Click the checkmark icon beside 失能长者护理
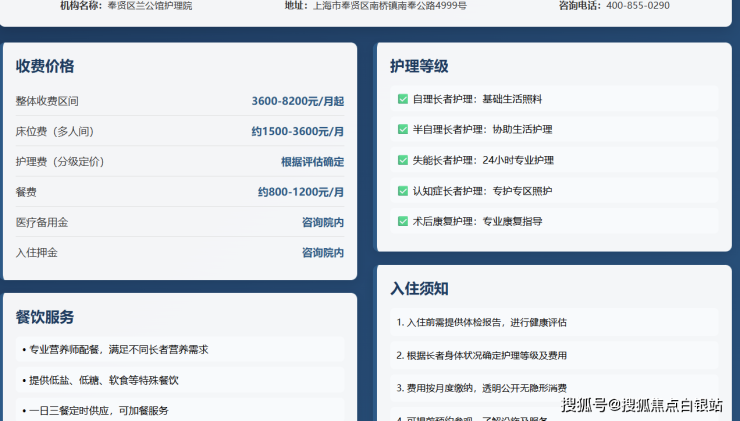Screen dimensions: 740x421 [x=403, y=160]
